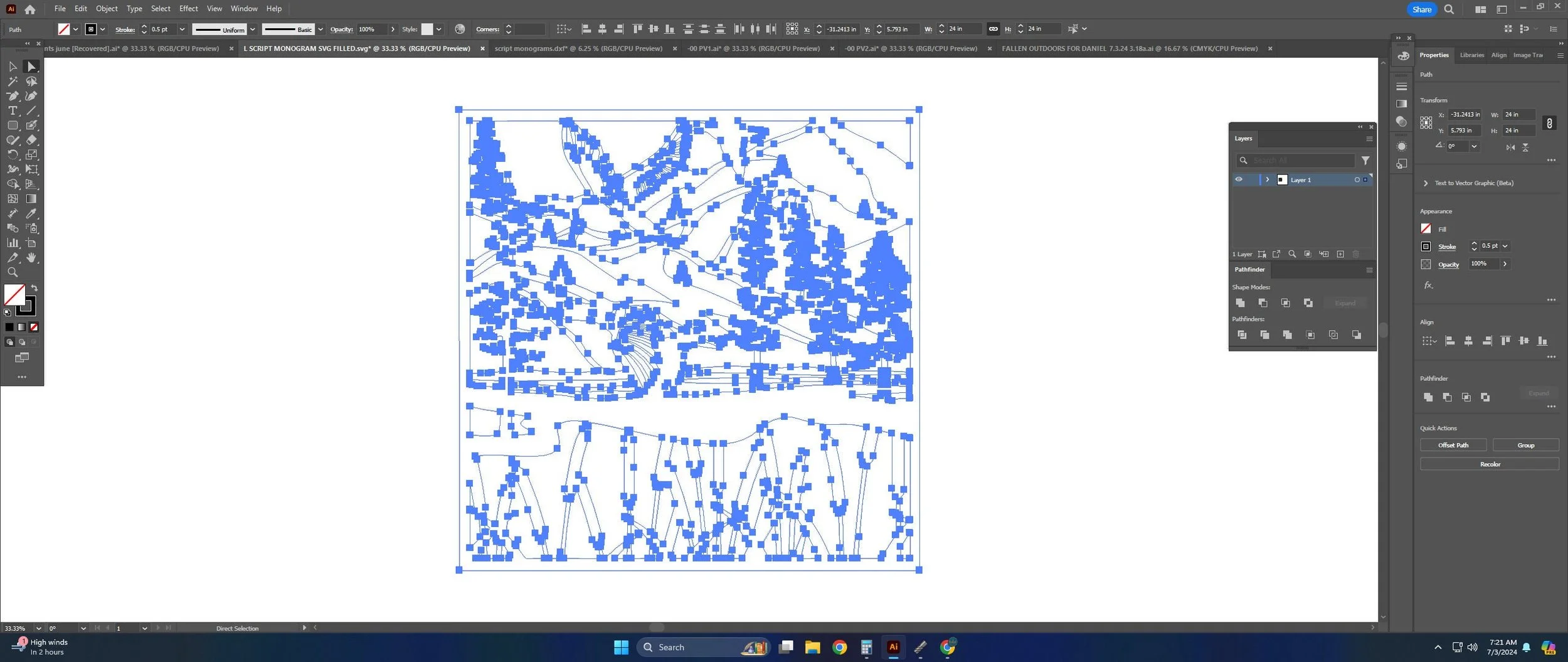The height and width of the screenshot is (662, 1568).
Task: Click Minus Front in the floating Pathfinder panel
Action: point(1263,303)
